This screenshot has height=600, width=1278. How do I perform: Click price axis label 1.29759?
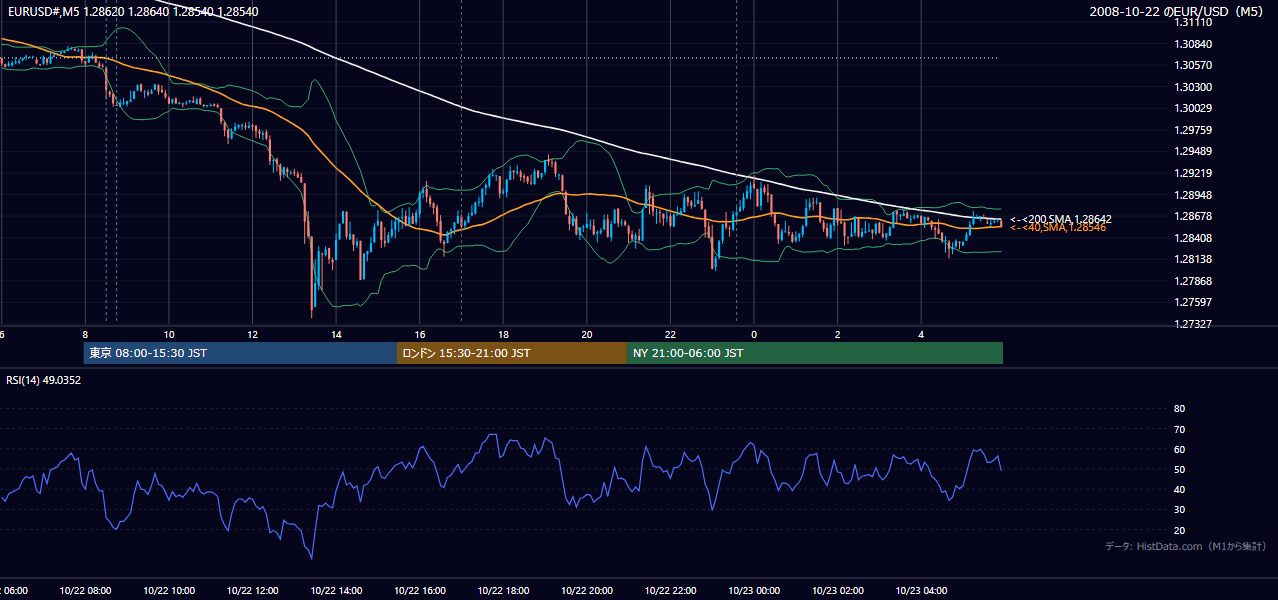pyautogui.click(x=1193, y=130)
